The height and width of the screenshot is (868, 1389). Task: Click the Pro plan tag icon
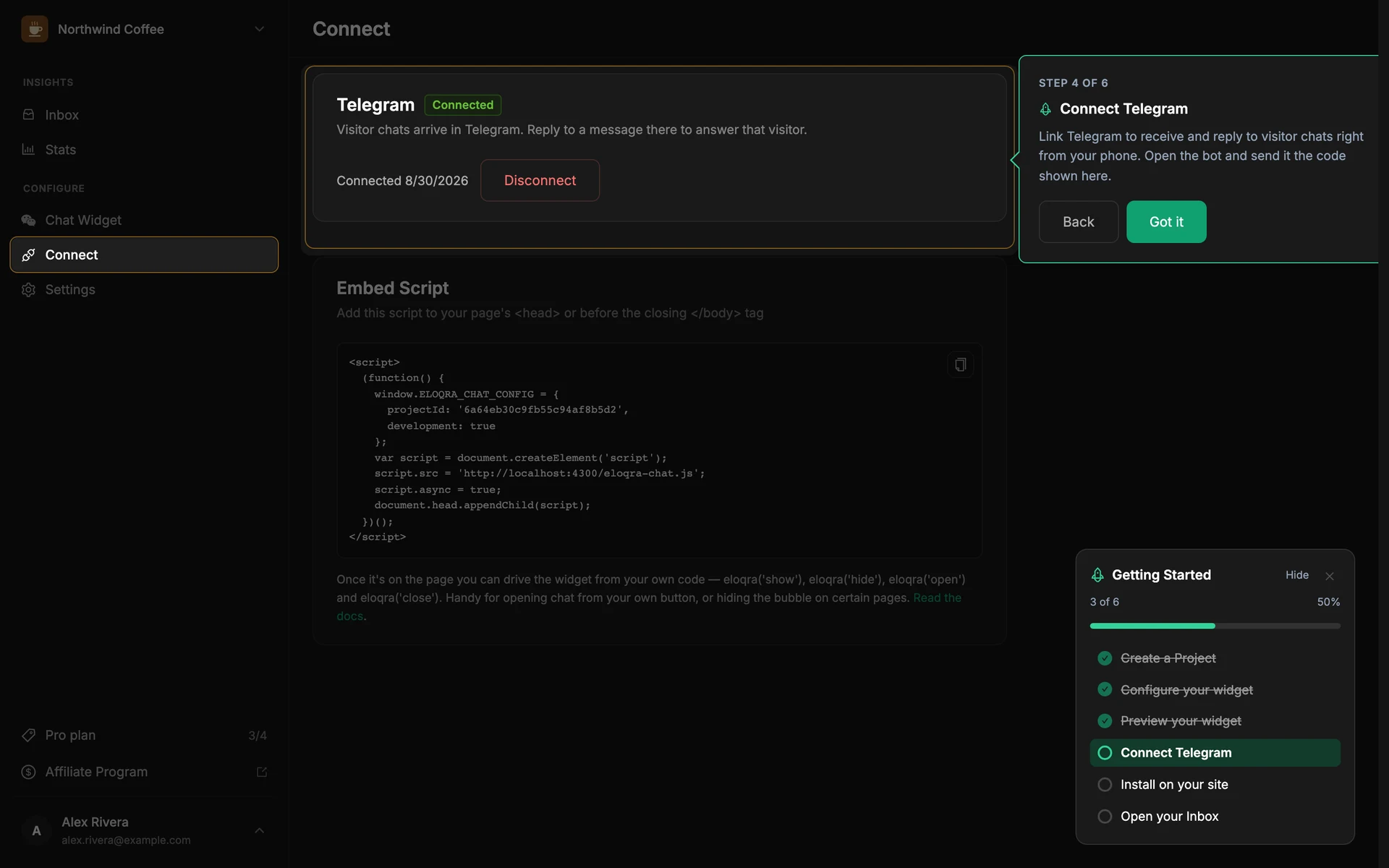[x=28, y=735]
